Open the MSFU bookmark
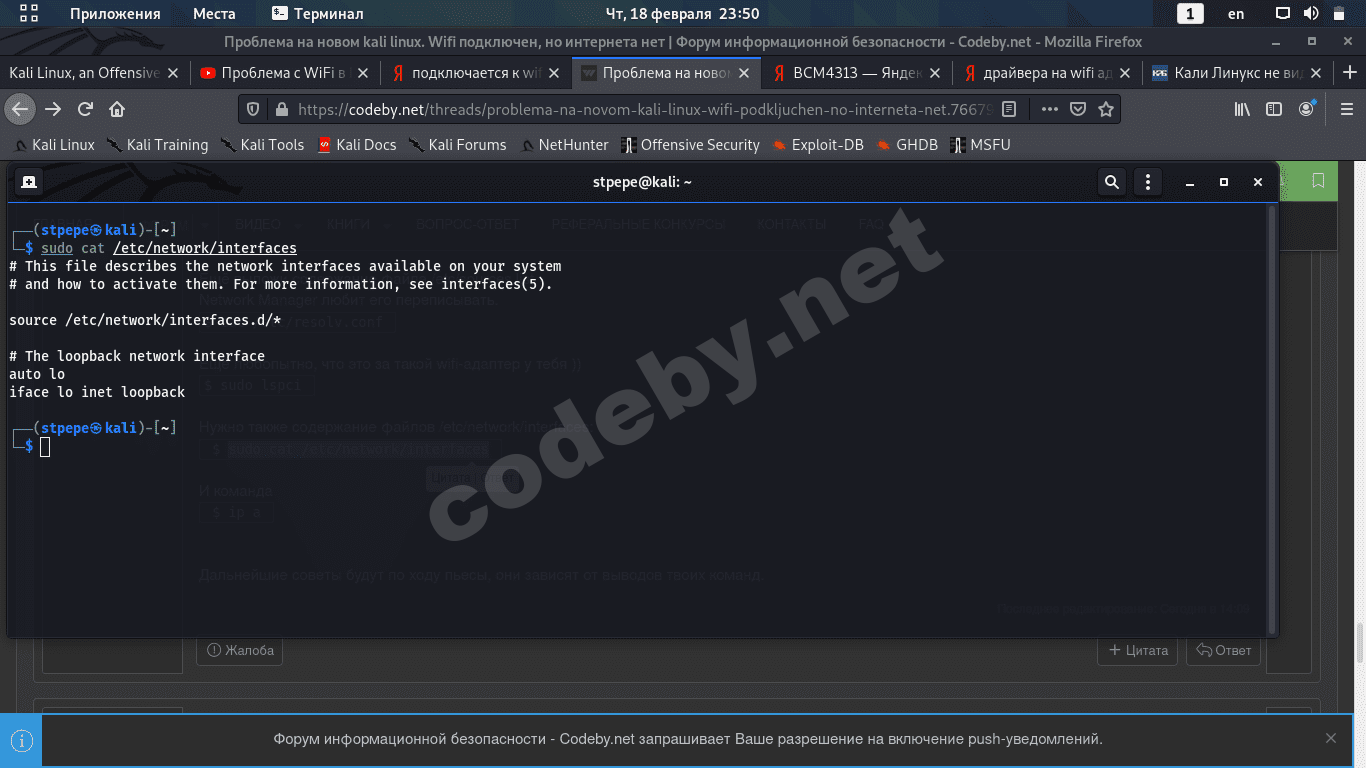Viewport: 1366px width, 768px height. 980,145
